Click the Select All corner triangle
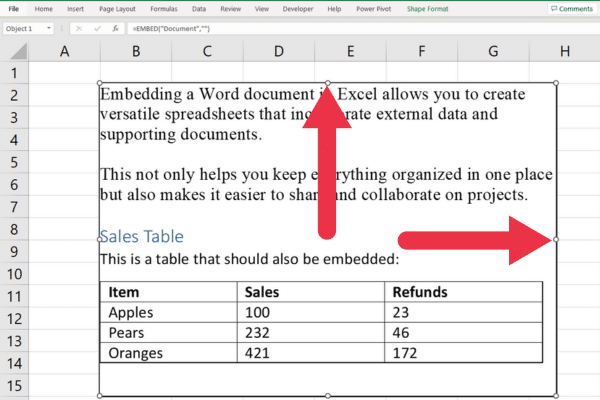Screen dimensions: 600x400 point(18,51)
